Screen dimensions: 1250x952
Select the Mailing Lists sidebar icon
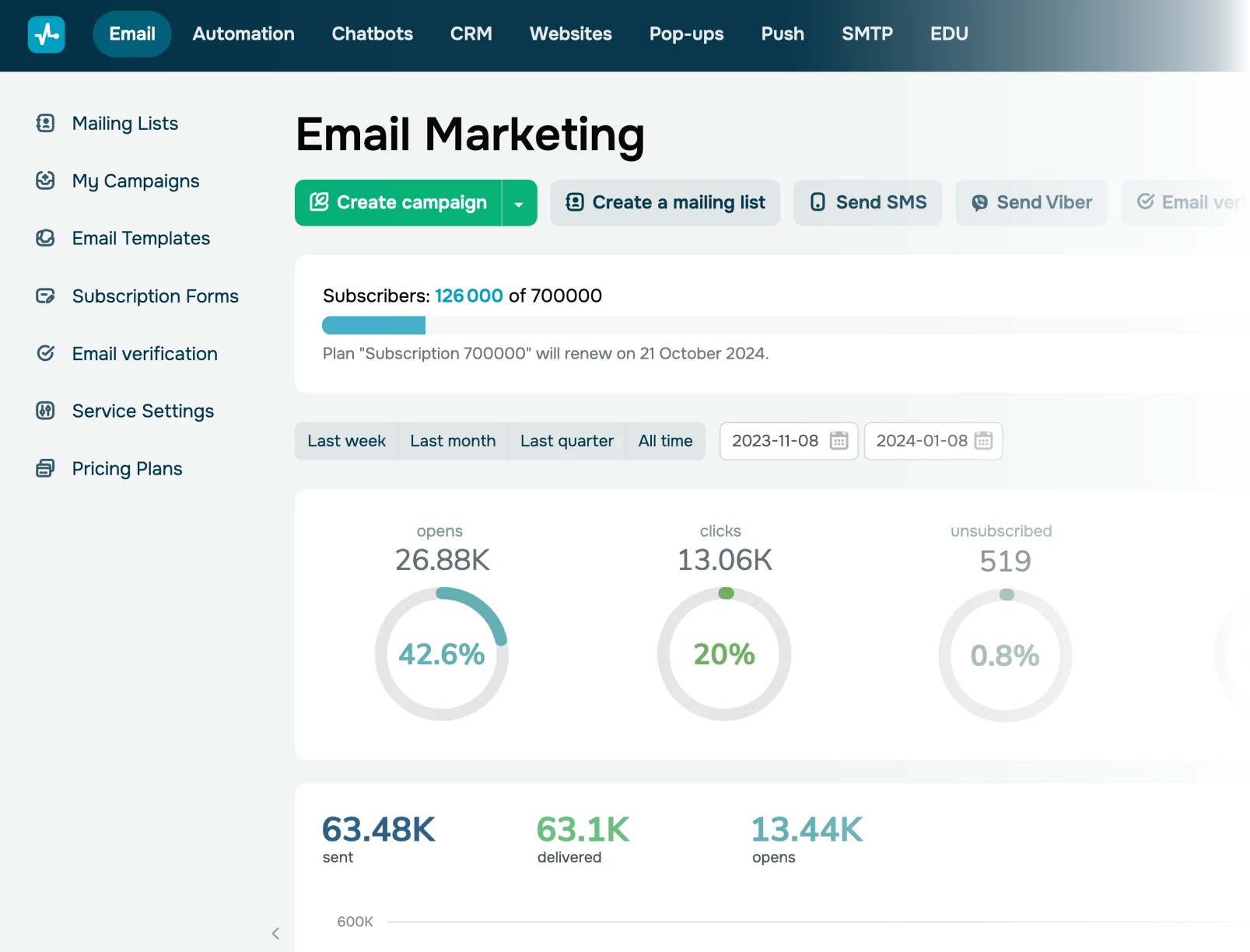click(x=46, y=123)
